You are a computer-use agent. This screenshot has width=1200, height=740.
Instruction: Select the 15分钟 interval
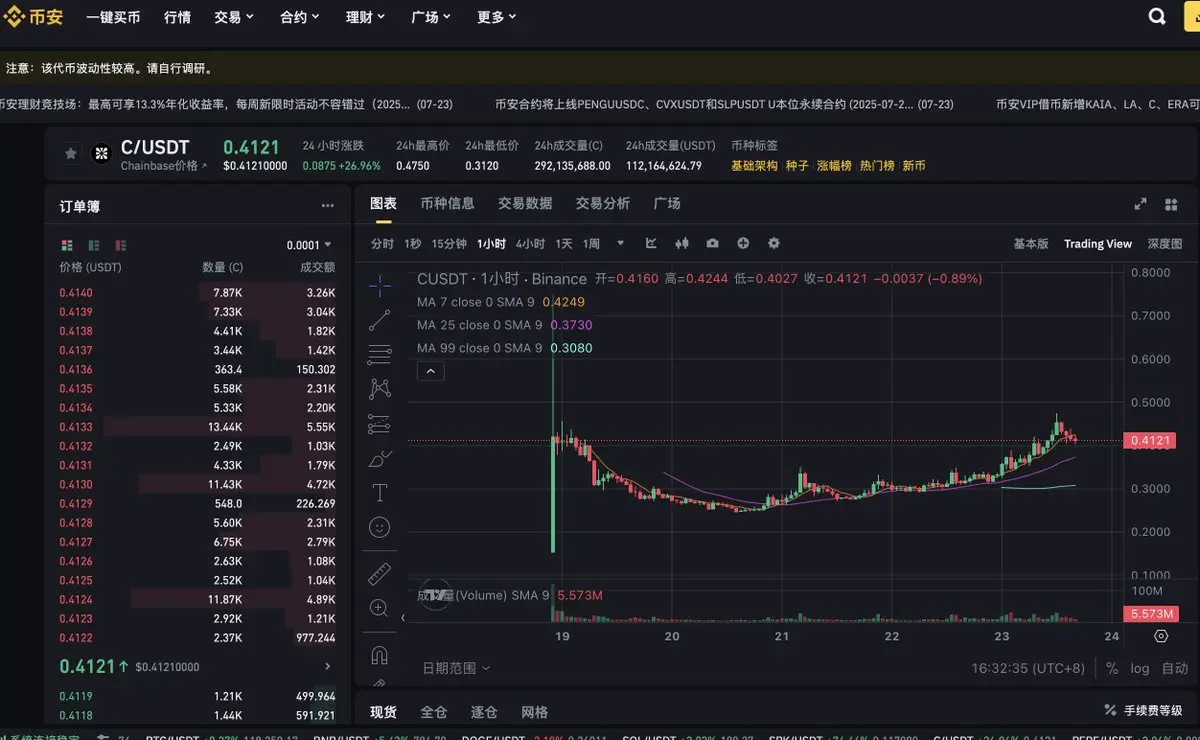tap(449, 243)
